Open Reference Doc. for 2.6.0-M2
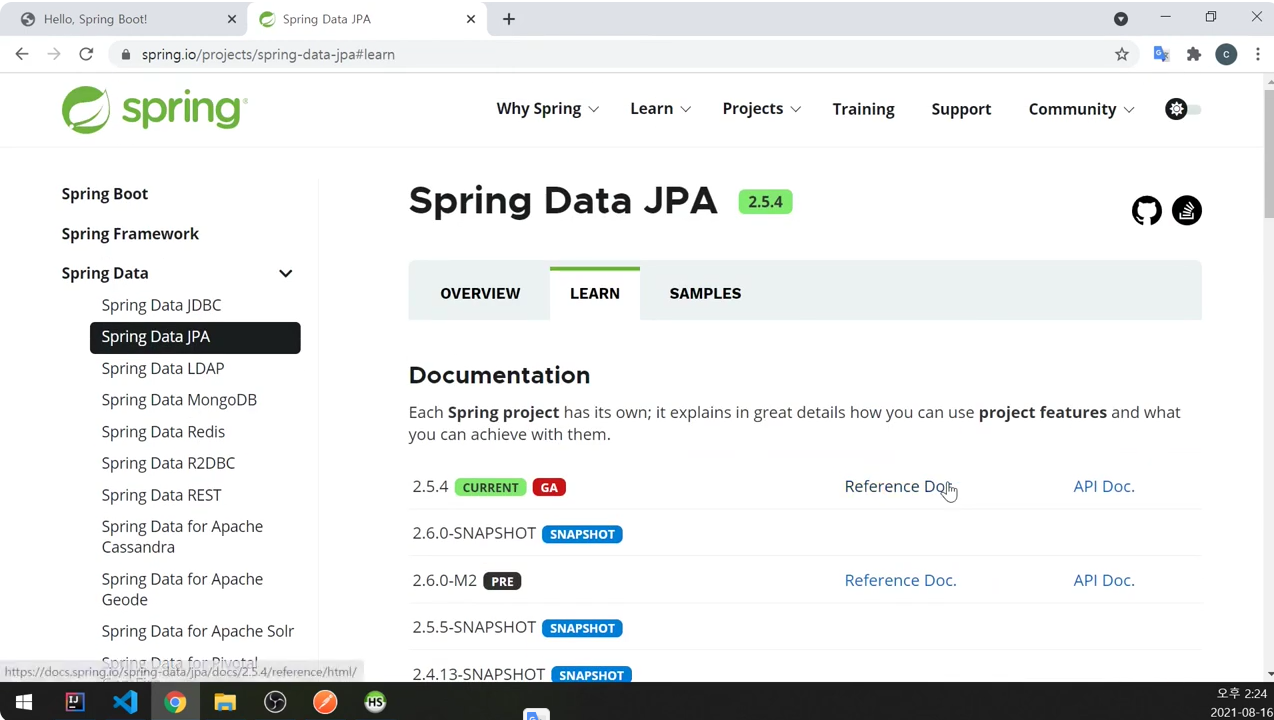This screenshot has height=720, width=1274. click(x=900, y=580)
